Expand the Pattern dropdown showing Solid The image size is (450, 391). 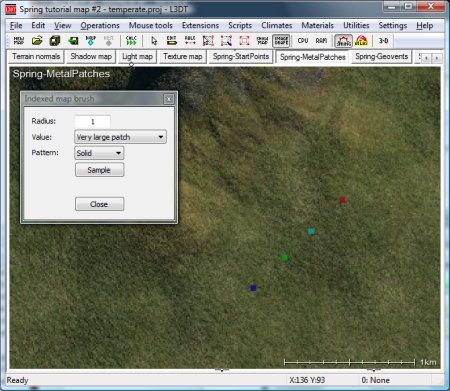coord(99,153)
